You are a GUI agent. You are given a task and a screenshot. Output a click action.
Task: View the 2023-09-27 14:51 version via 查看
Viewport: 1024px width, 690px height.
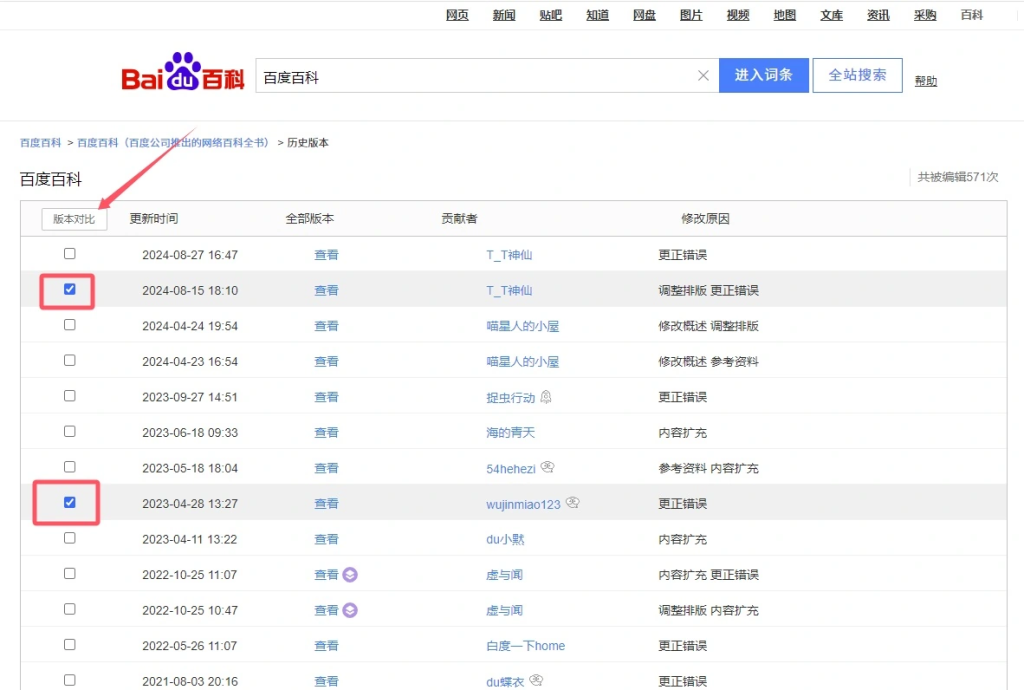click(x=326, y=397)
